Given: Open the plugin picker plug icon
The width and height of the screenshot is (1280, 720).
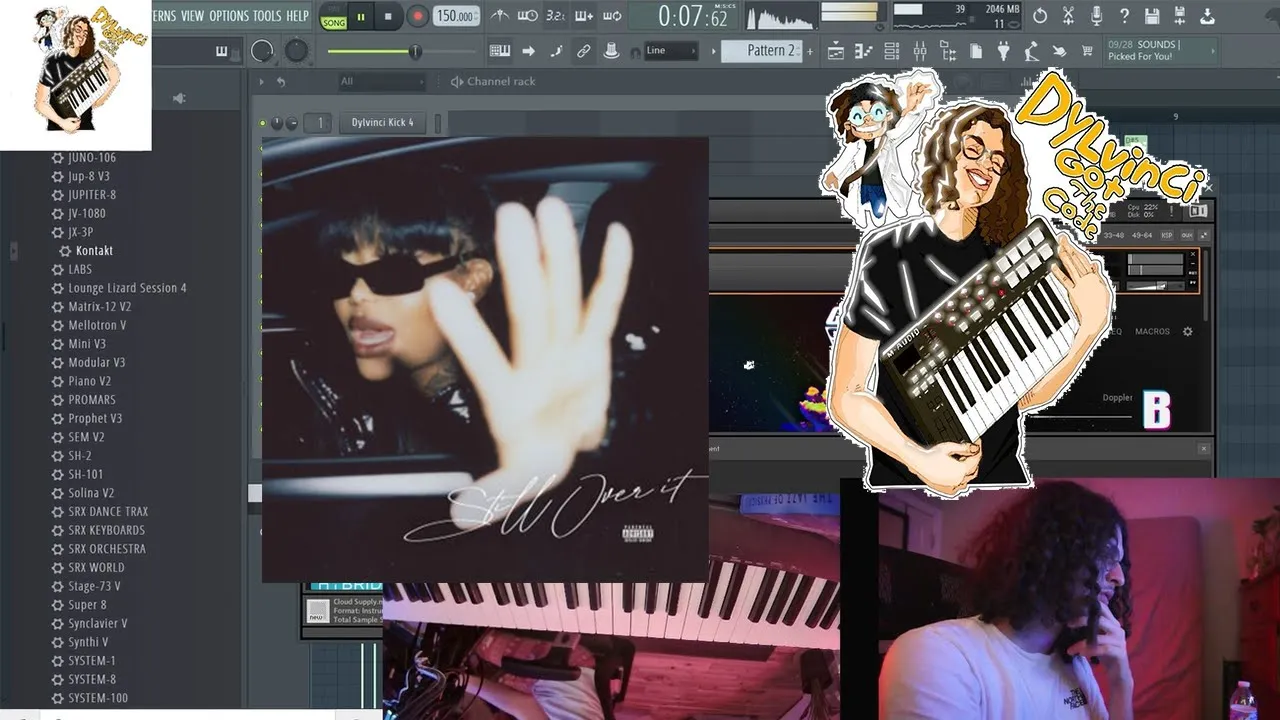Looking at the screenshot, I should tap(1004, 51).
